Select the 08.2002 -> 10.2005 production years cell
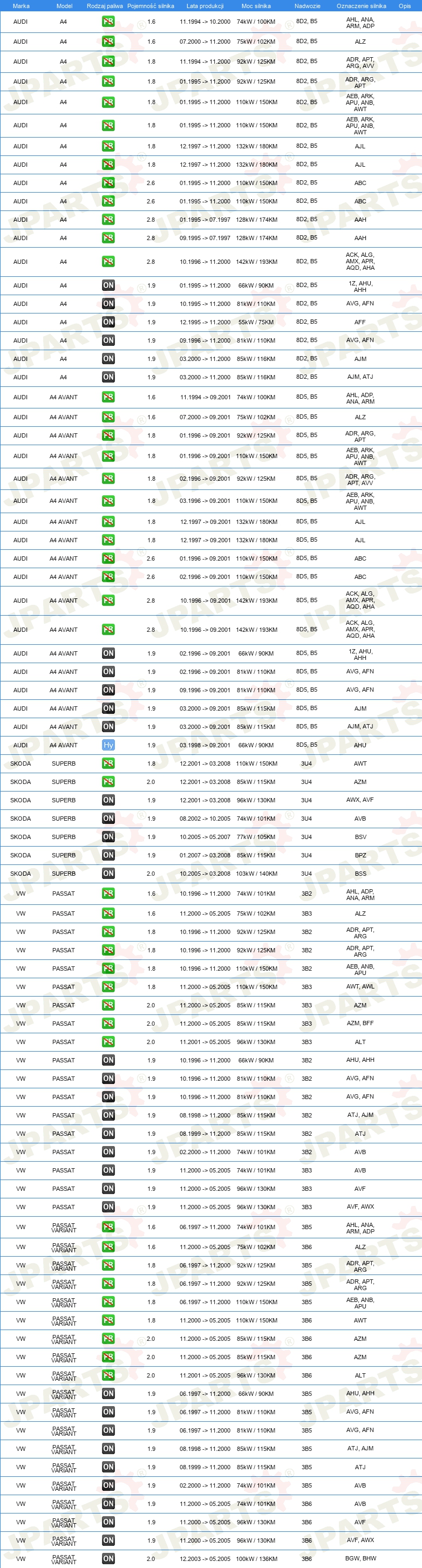Screen dimensions: 422x1568 pyautogui.click(x=205, y=819)
